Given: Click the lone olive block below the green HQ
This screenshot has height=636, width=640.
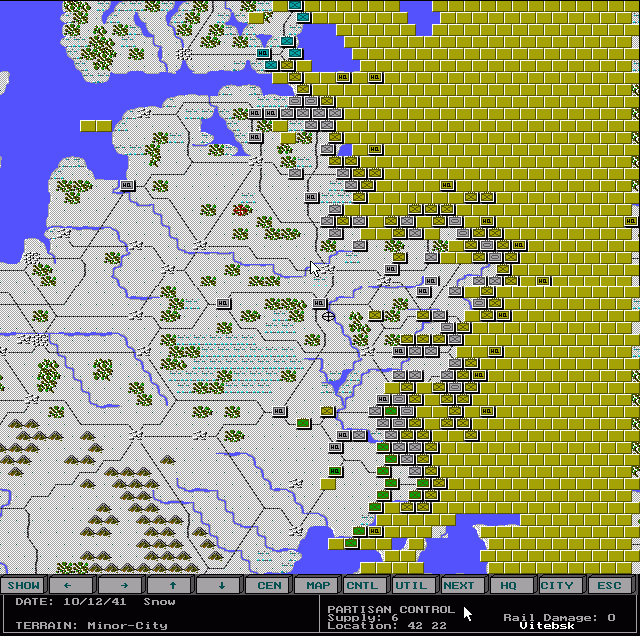Looking at the screenshot, I should [328, 484].
